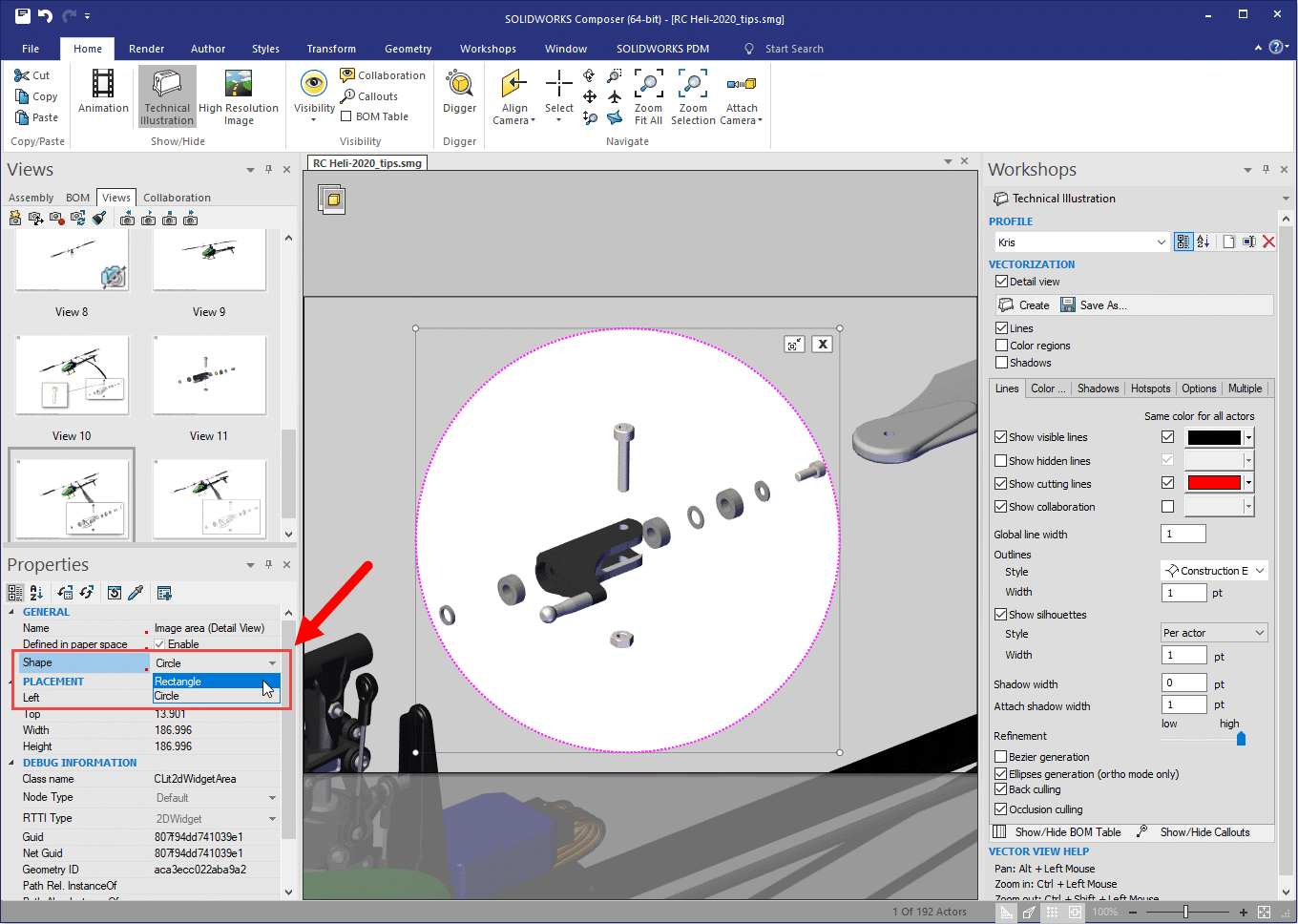Select Circle from the Shape list

tap(216, 696)
